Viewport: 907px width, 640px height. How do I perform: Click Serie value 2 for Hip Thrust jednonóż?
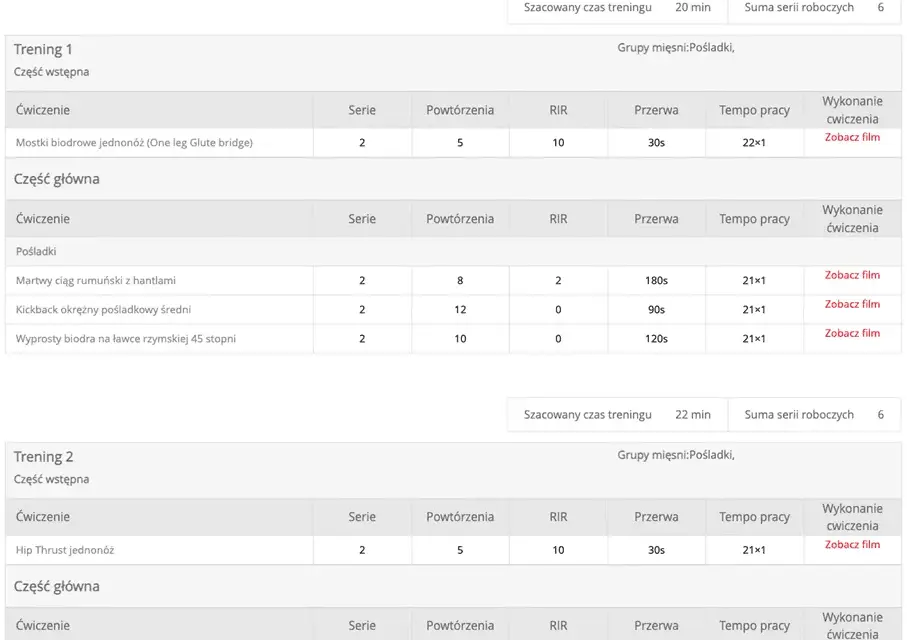362,550
